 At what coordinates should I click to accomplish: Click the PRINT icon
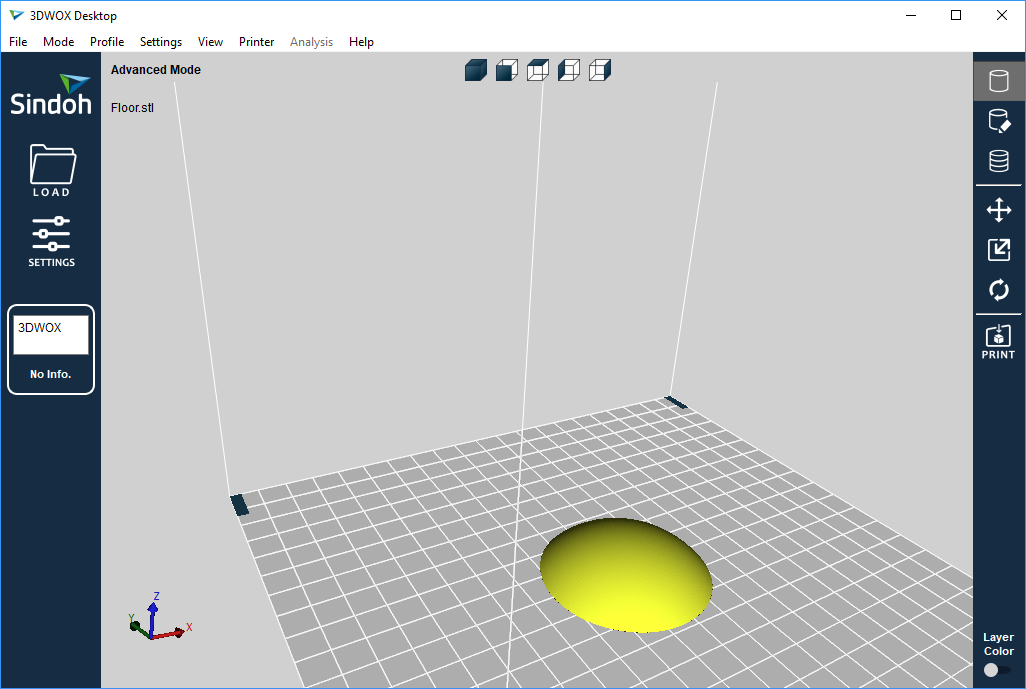coord(998,342)
